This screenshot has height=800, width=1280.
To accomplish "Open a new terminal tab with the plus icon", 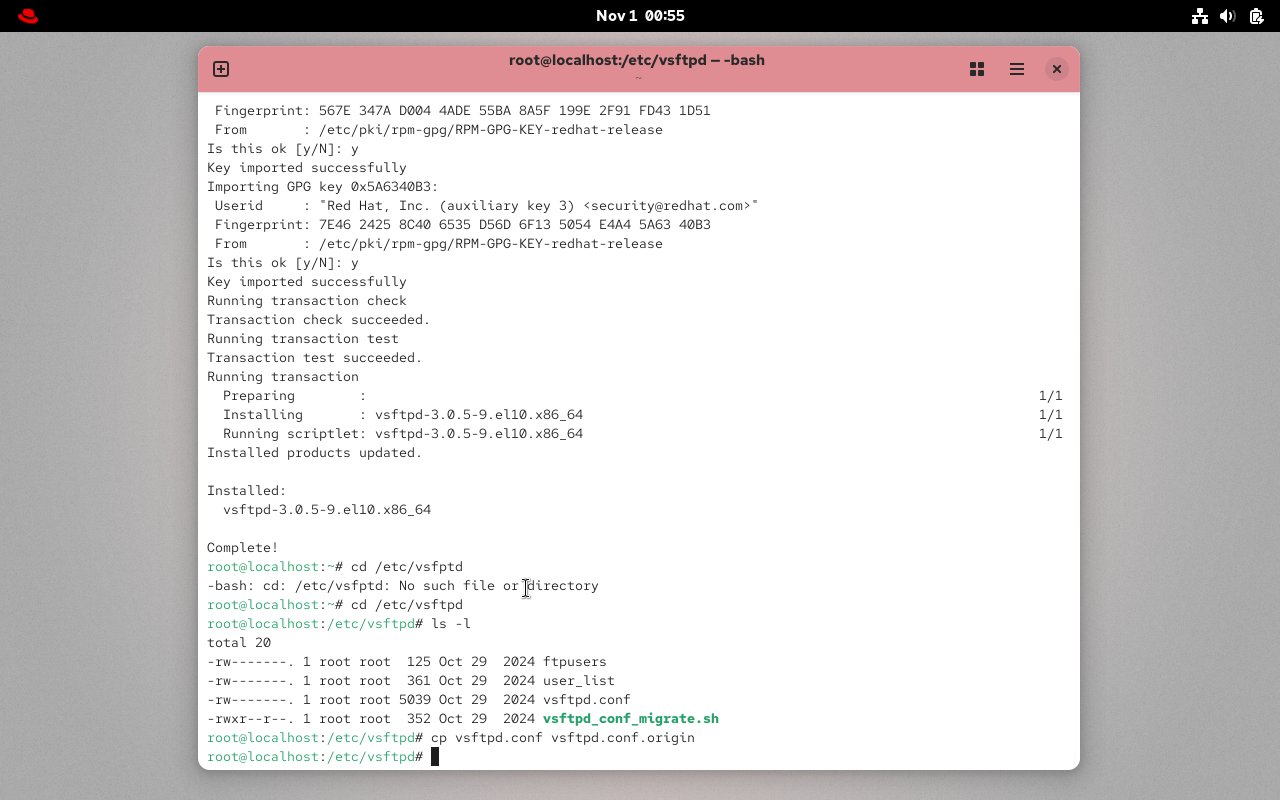I will click(x=220, y=69).
